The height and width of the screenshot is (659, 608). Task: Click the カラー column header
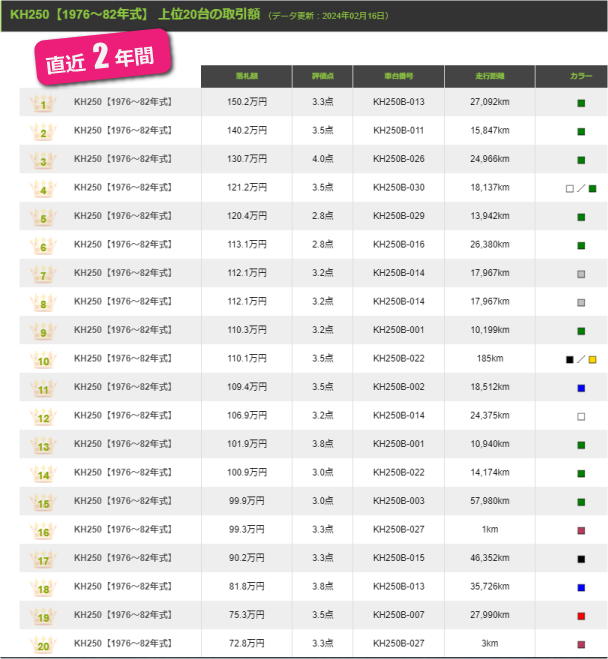(x=580, y=77)
